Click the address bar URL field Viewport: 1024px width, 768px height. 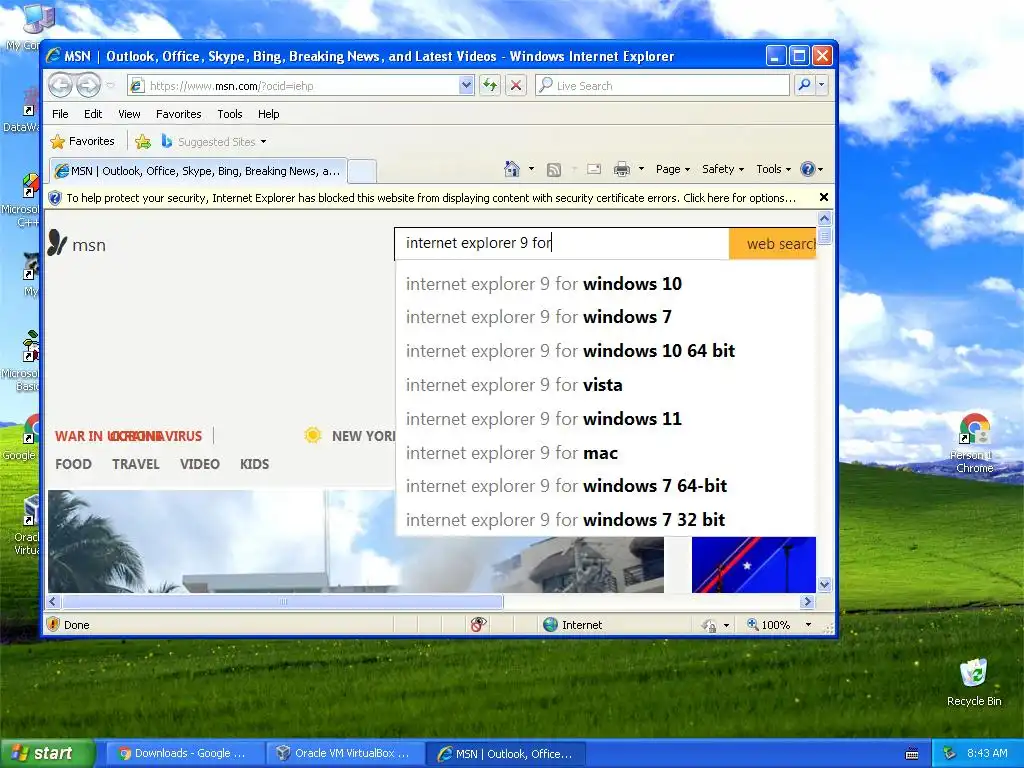[x=300, y=86]
